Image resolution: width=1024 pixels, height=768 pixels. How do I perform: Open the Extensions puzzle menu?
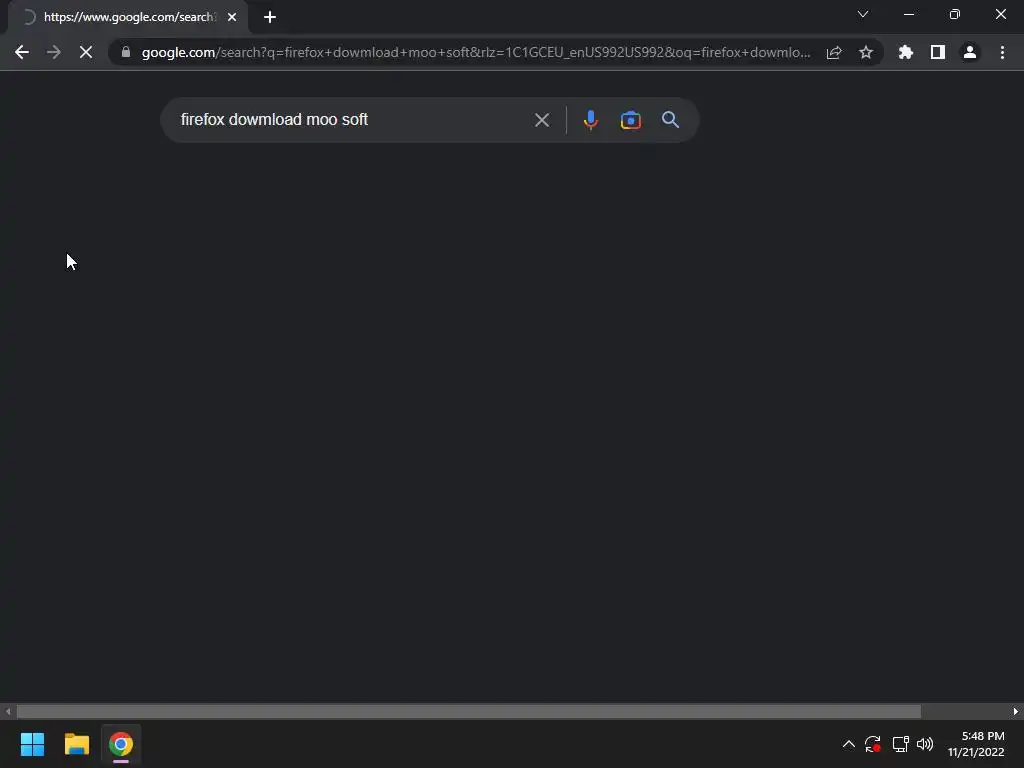[x=906, y=52]
